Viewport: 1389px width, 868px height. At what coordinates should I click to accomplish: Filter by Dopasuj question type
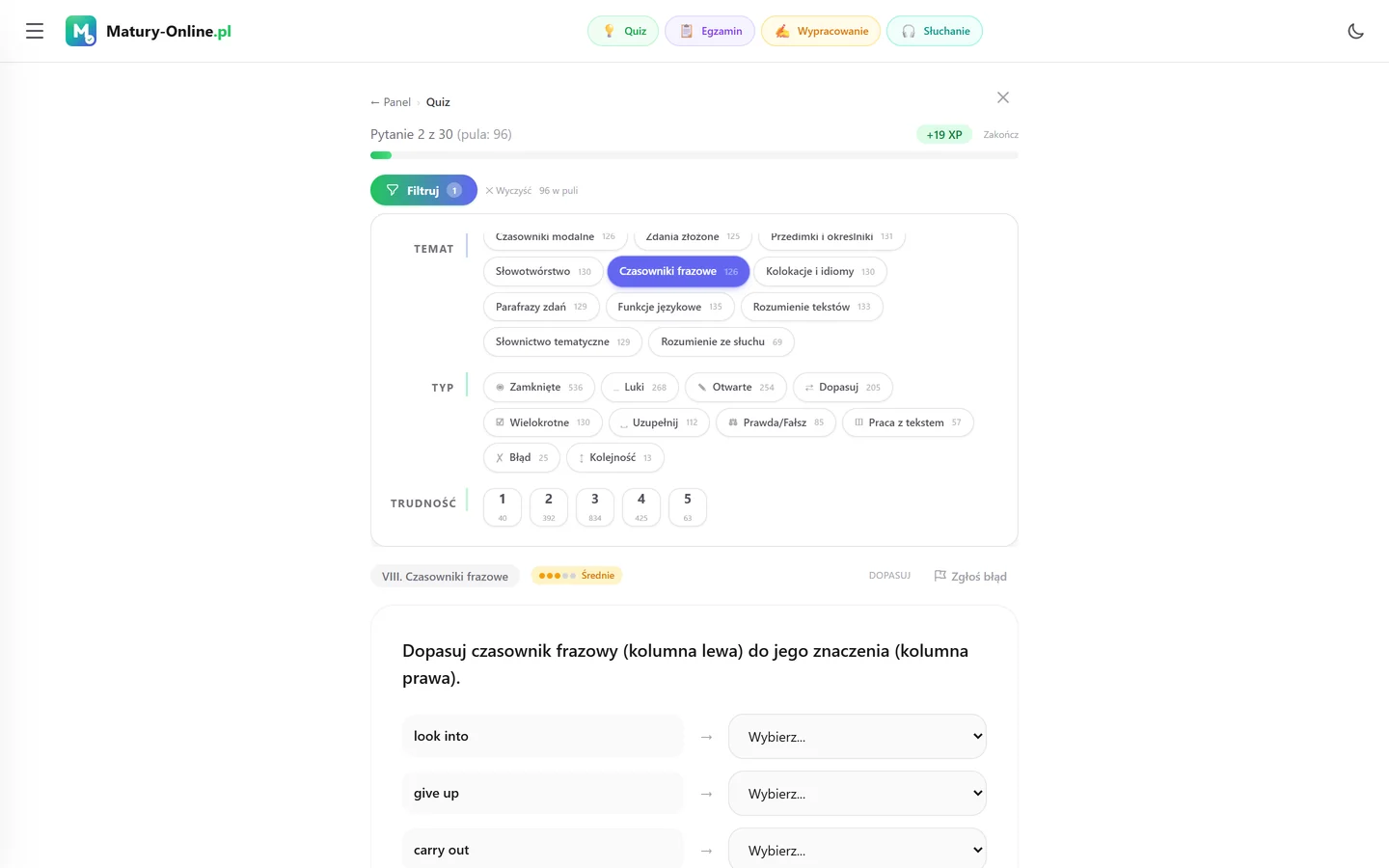pos(843,388)
